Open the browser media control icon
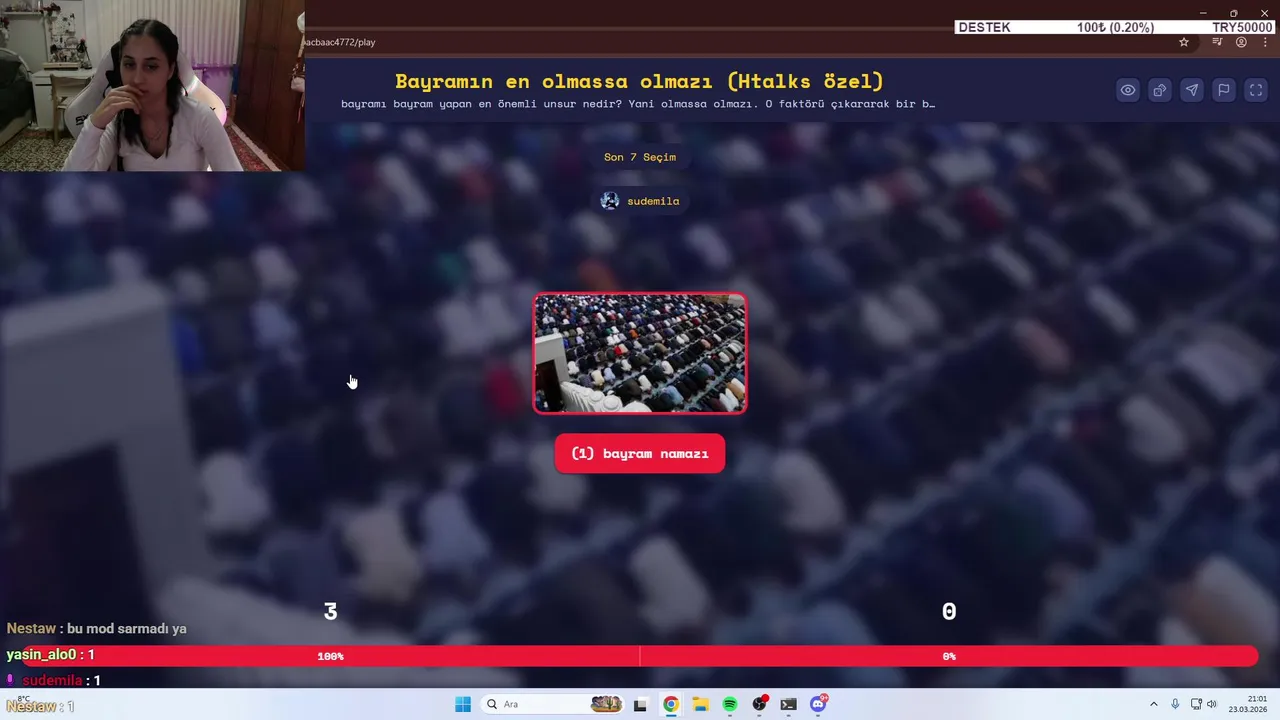The width and height of the screenshot is (1280, 720). pyautogui.click(x=1217, y=42)
